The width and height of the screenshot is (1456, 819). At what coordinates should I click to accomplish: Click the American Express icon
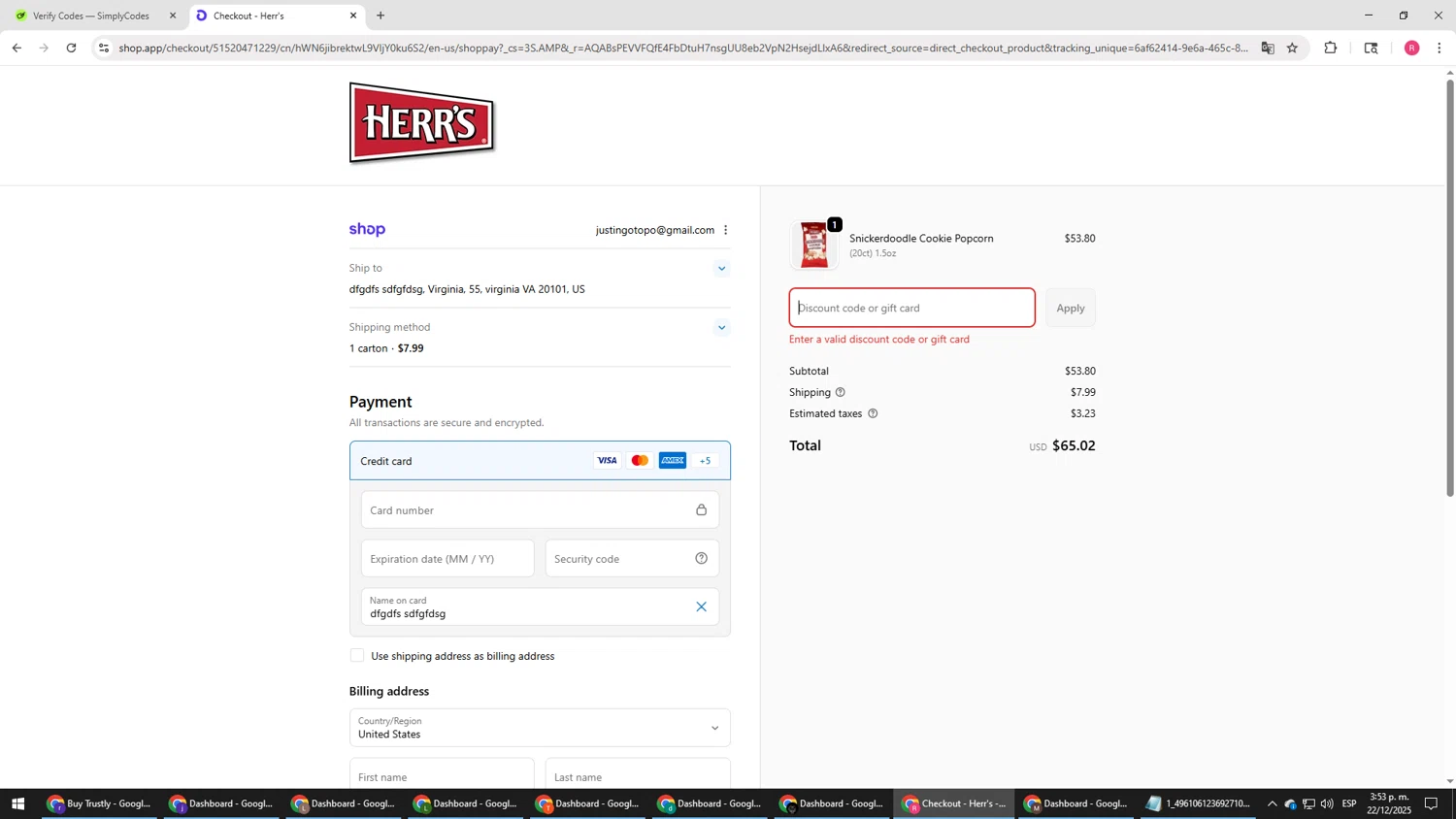pos(673,461)
